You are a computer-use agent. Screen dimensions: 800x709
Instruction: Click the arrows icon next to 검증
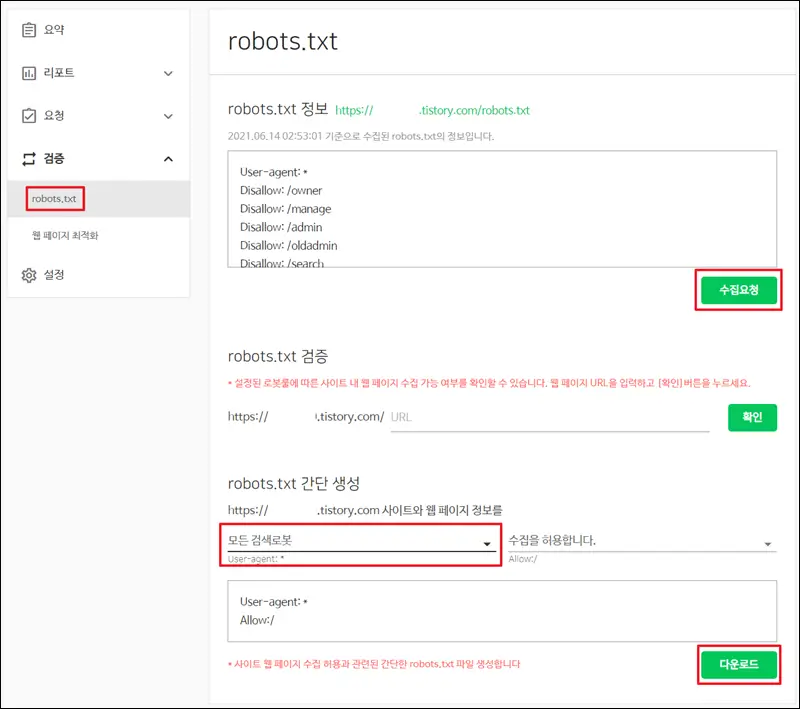[x=29, y=158]
